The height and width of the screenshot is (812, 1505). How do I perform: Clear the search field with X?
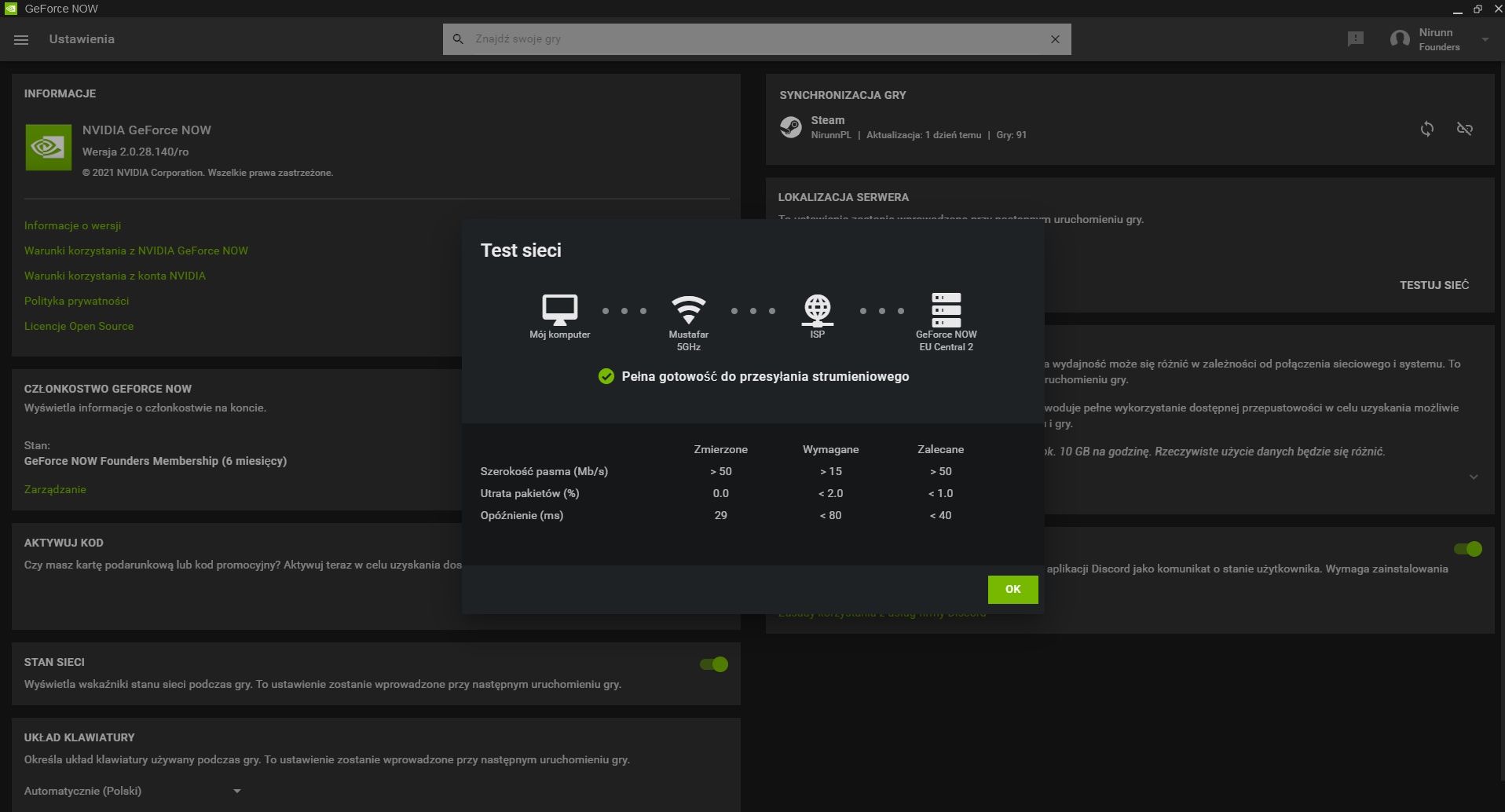pos(1055,39)
